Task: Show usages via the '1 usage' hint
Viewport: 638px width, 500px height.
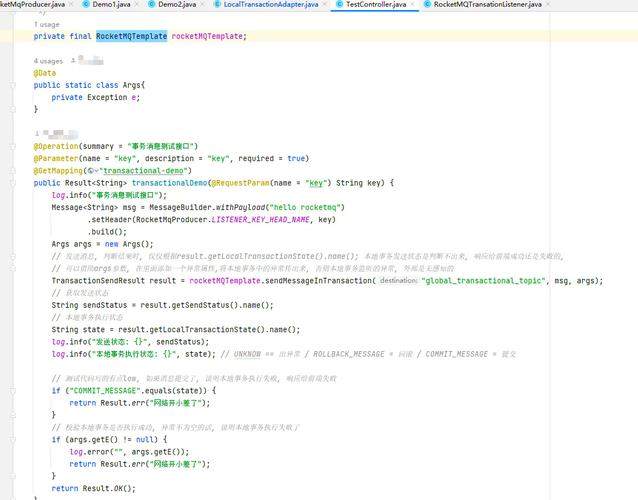Action: [x=47, y=24]
